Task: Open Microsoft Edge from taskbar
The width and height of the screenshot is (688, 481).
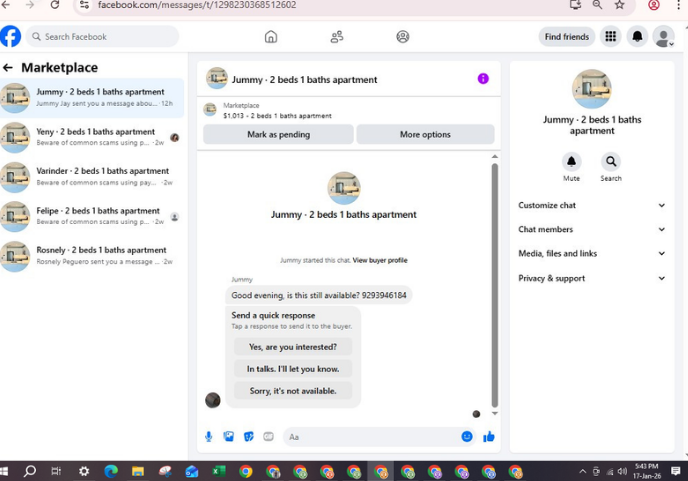Action: pyautogui.click(x=111, y=471)
